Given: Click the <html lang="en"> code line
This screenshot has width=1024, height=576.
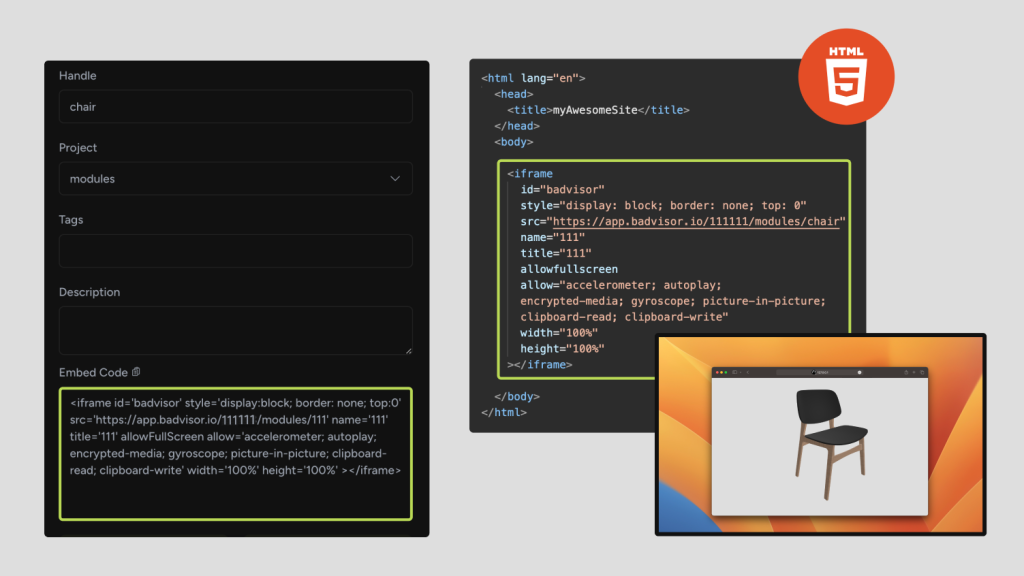Looking at the screenshot, I should (533, 78).
